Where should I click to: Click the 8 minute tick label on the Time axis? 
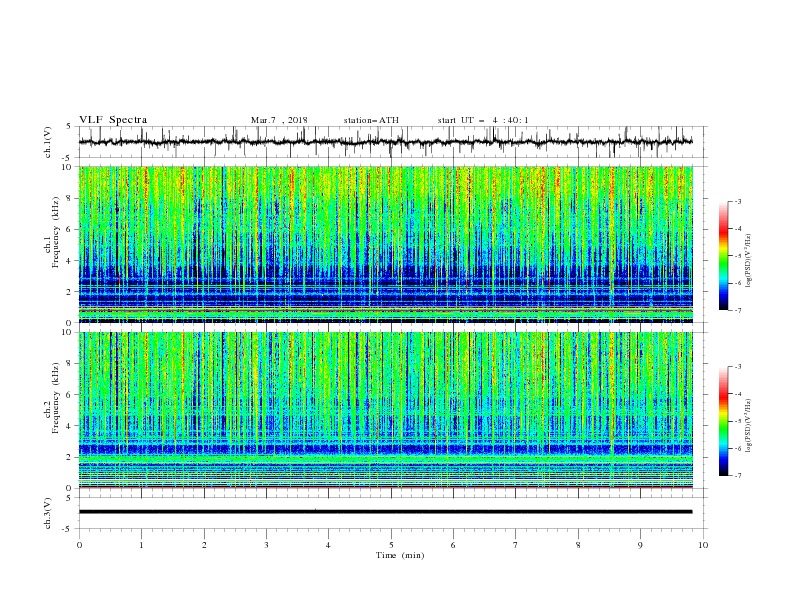pyautogui.click(x=578, y=545)
